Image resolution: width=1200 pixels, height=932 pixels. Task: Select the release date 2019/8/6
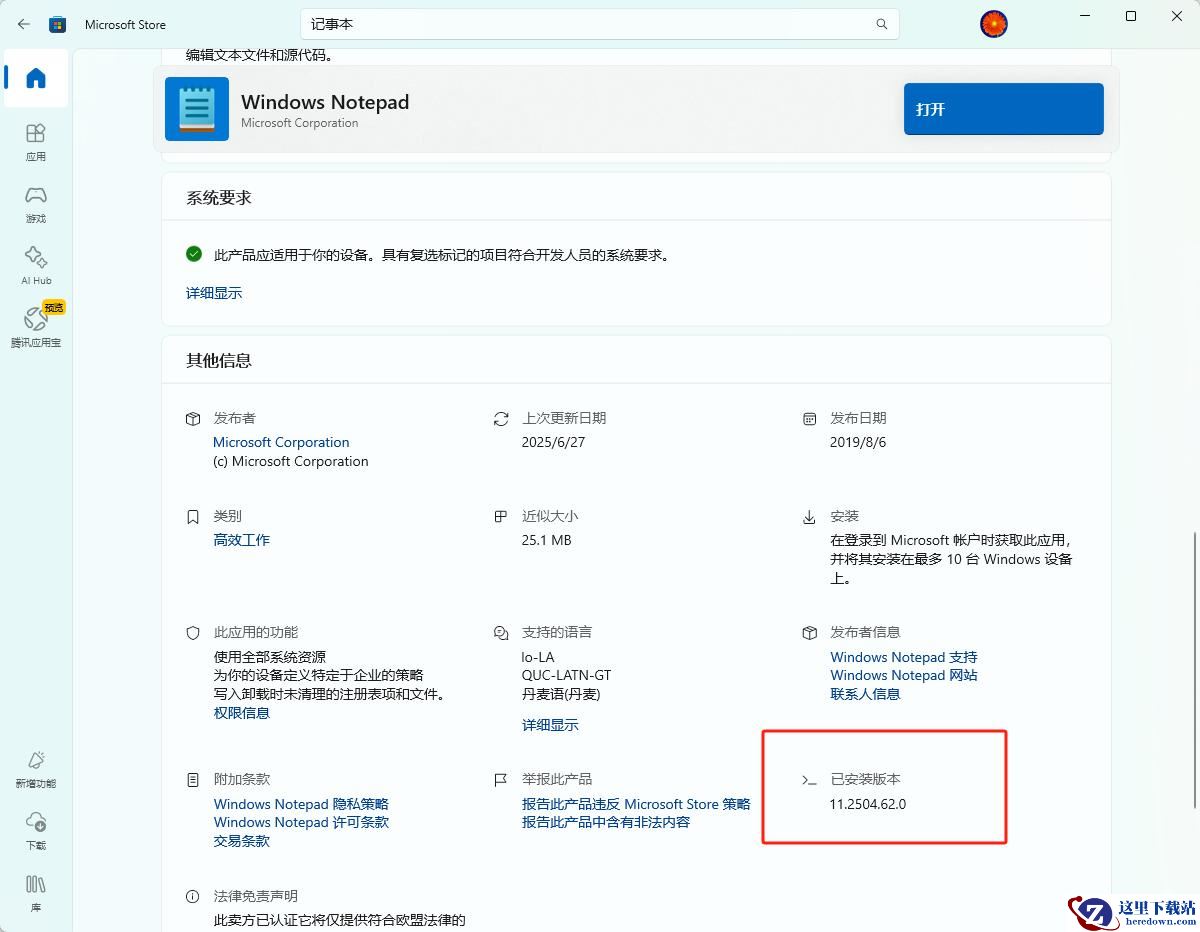click(x=858, y=442)
